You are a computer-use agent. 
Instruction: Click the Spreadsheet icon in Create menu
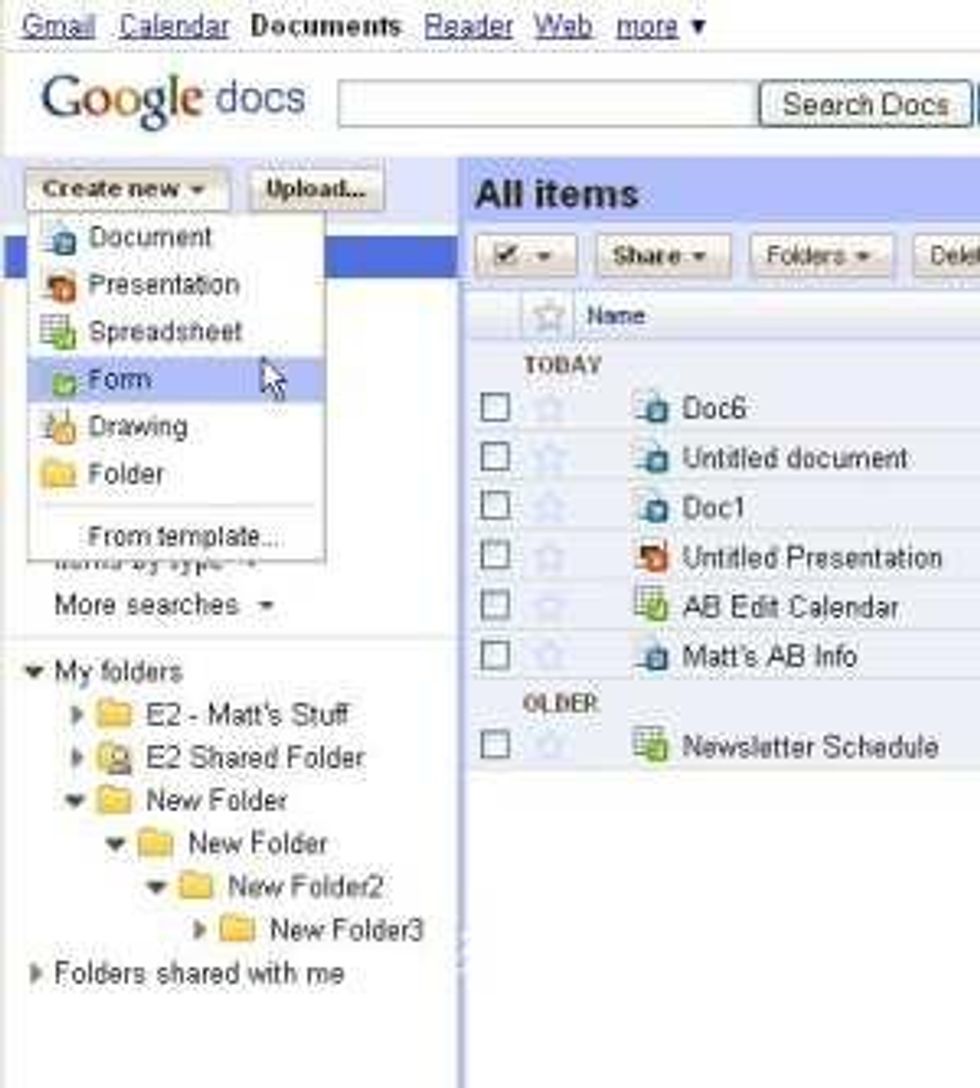pos(60,331)
